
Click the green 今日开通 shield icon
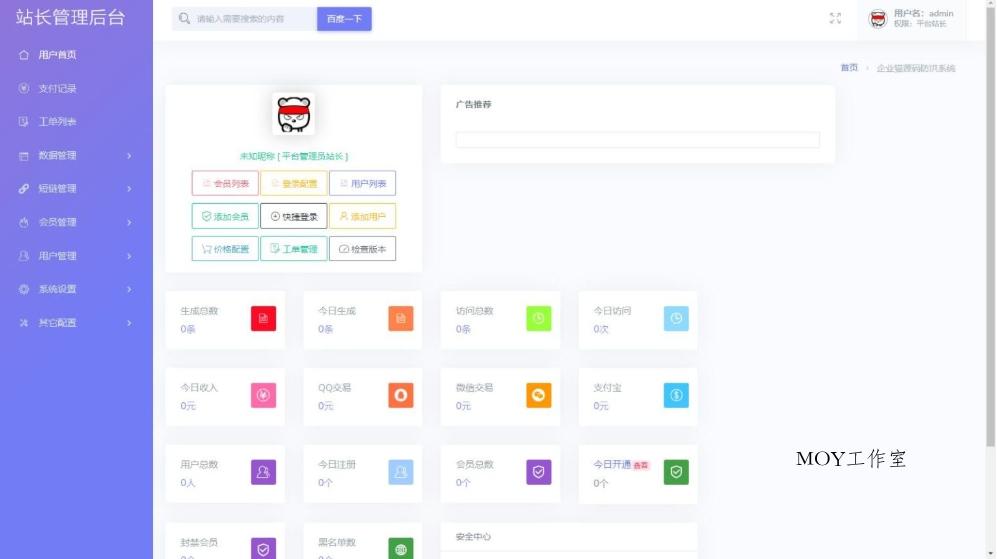[676, 472]
